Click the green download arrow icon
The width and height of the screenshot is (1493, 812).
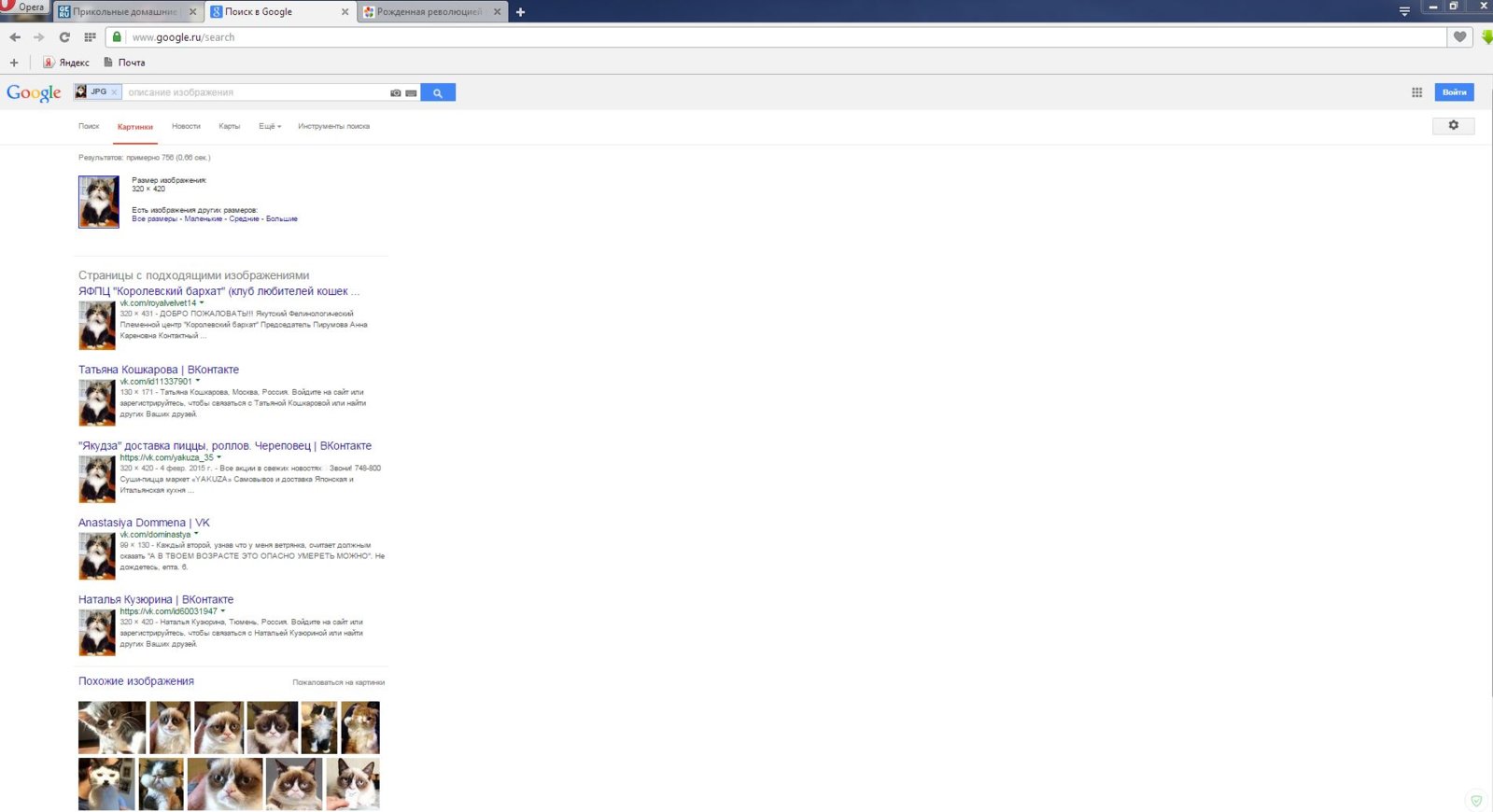1486,37
